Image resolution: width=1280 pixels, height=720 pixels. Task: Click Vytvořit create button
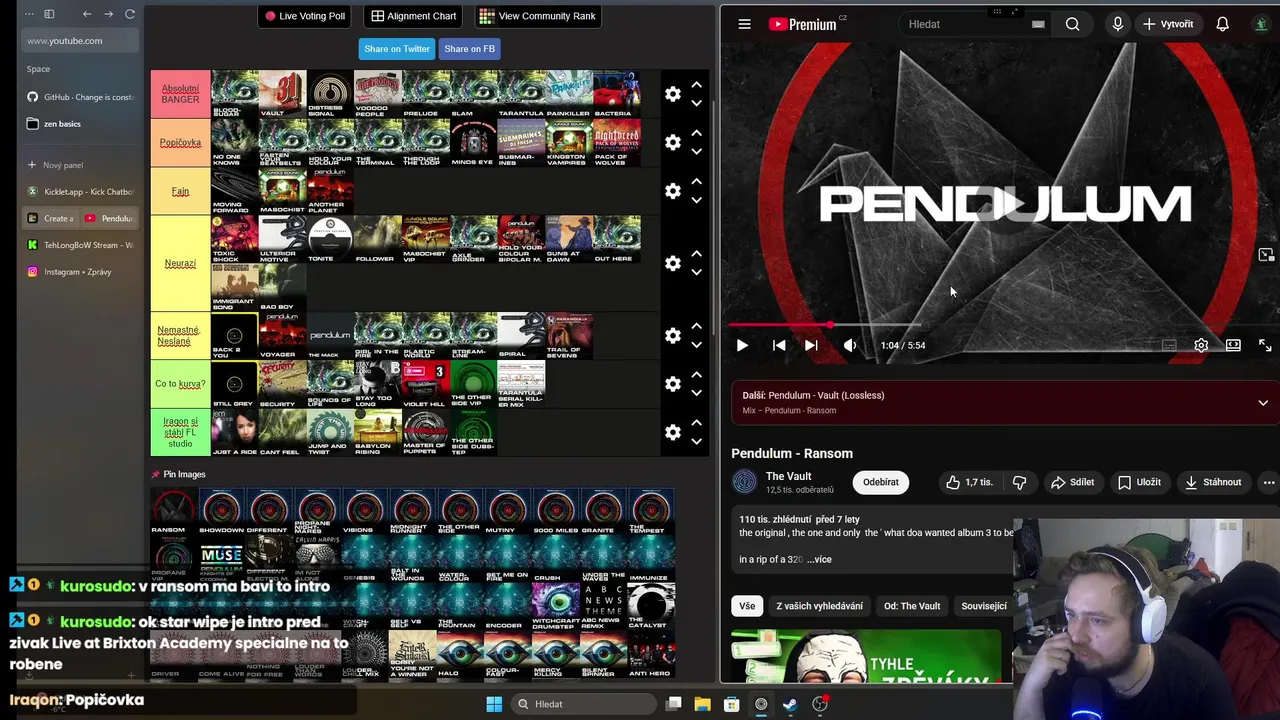[x=1168, y=24]
